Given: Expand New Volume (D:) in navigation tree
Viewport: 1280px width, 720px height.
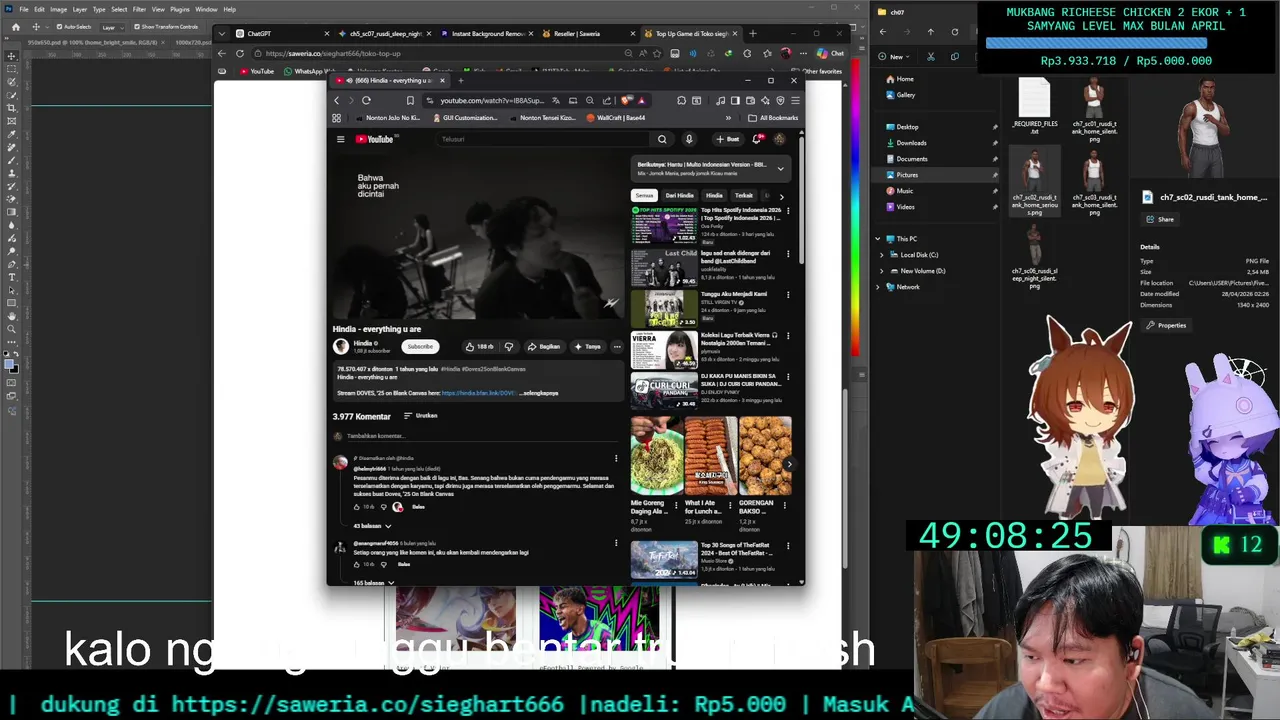Looking at the screenshot, I should point(882,271).
